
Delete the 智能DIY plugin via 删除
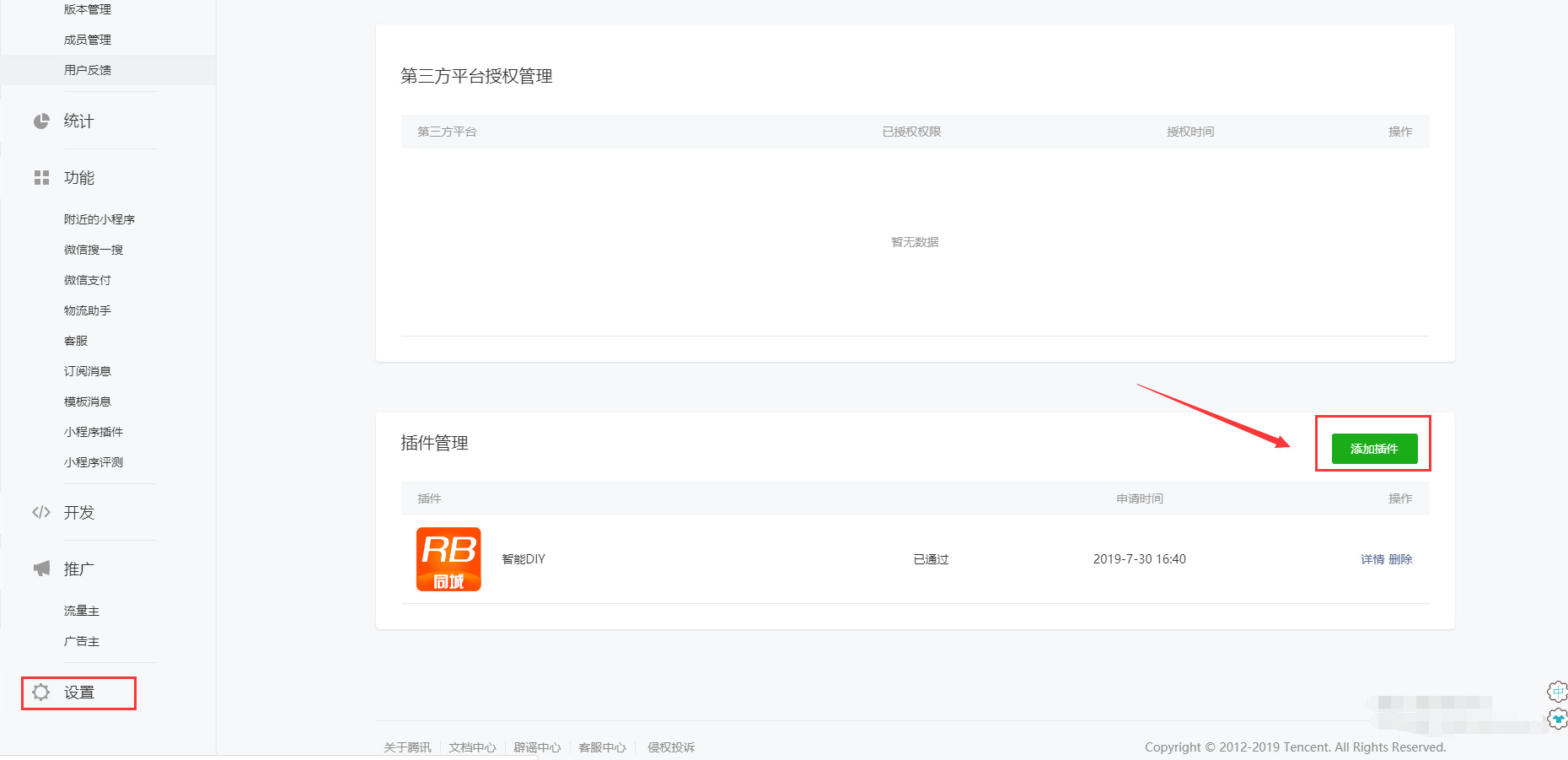pyautogui.click(x=1400, y=559)
